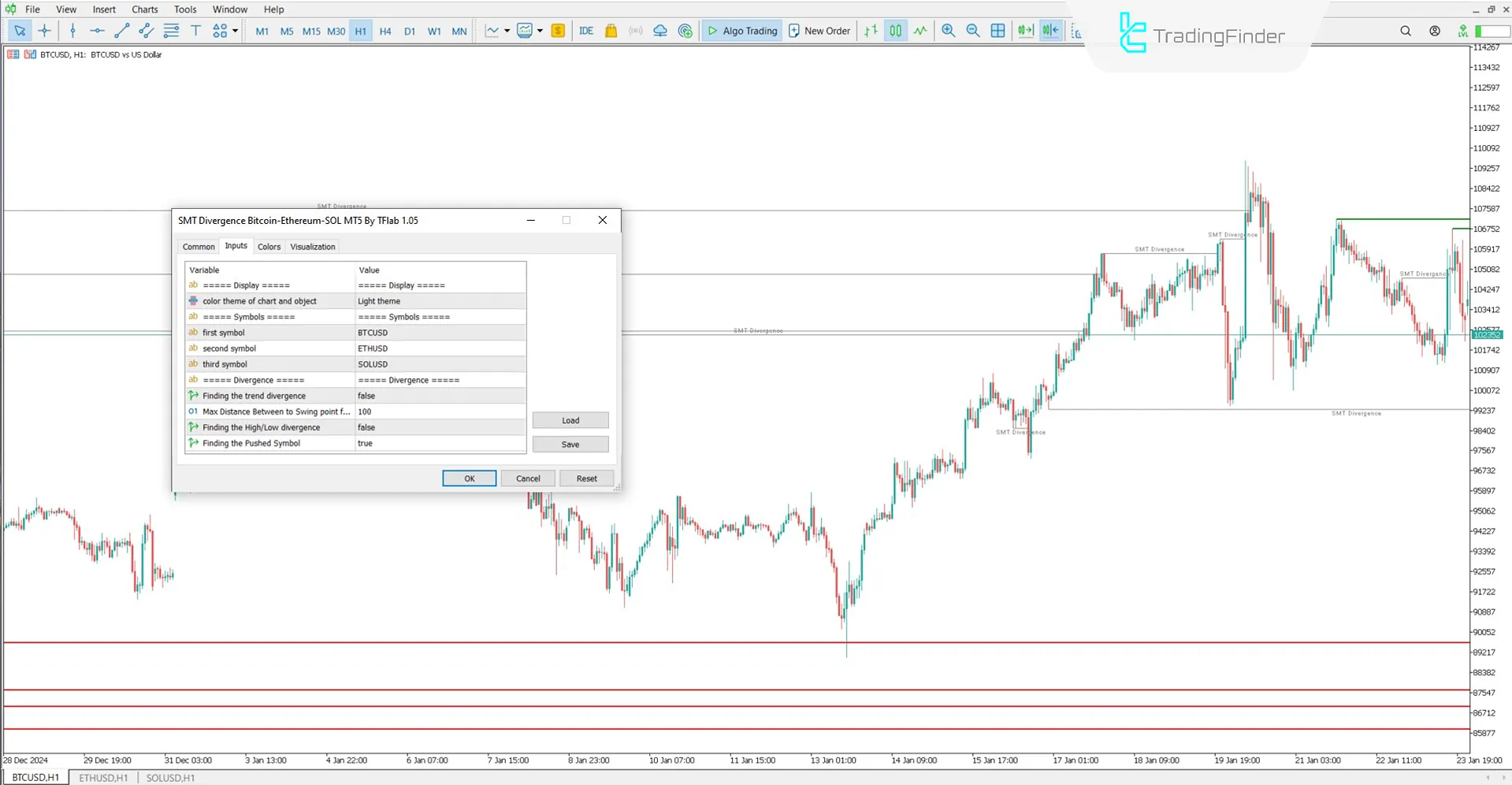Viewport: 1512px width, 785px height.
Task: Open the Charts menu
Action: coord(145,9)
